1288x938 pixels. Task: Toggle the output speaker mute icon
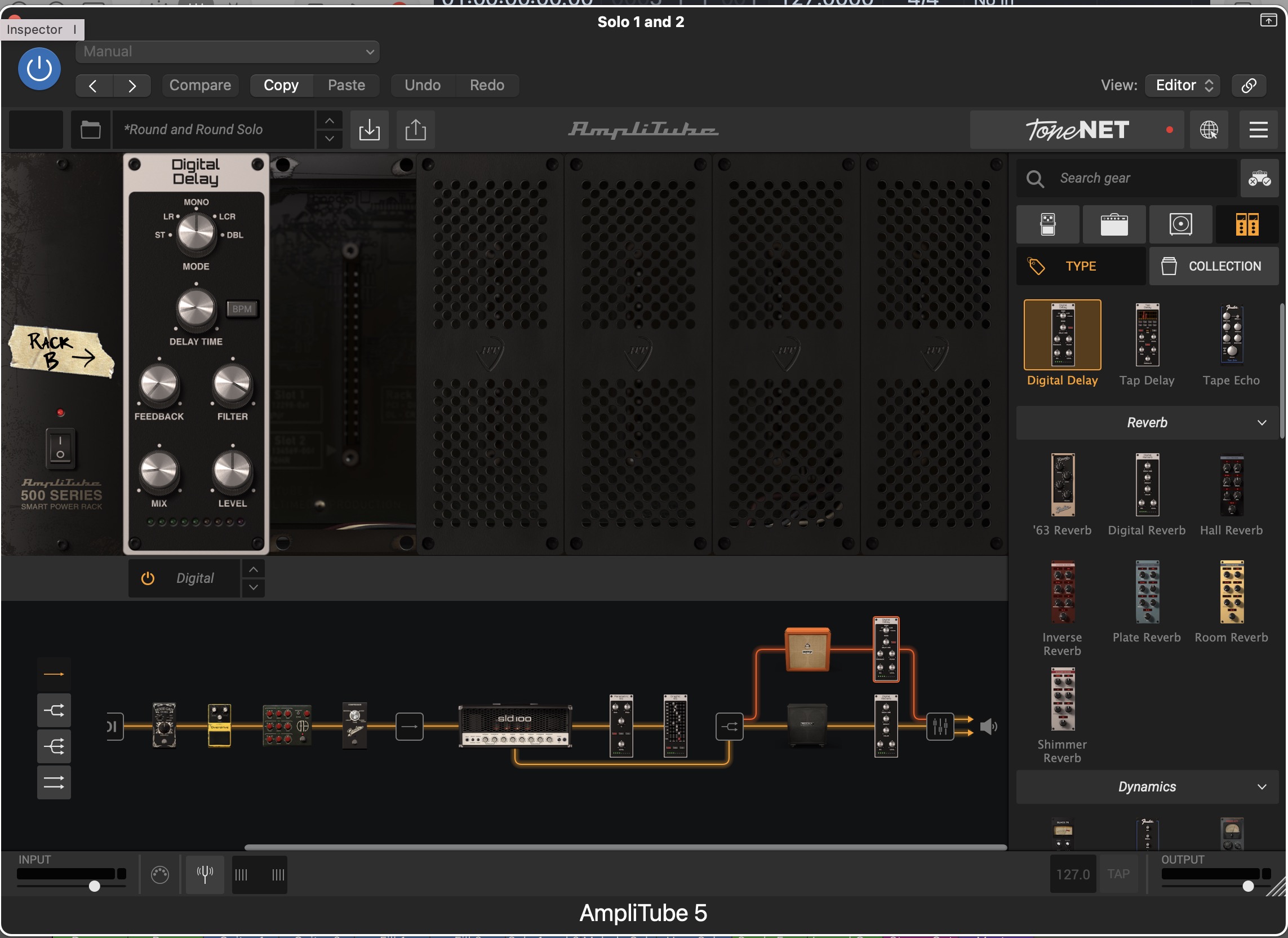click(989, 727)
